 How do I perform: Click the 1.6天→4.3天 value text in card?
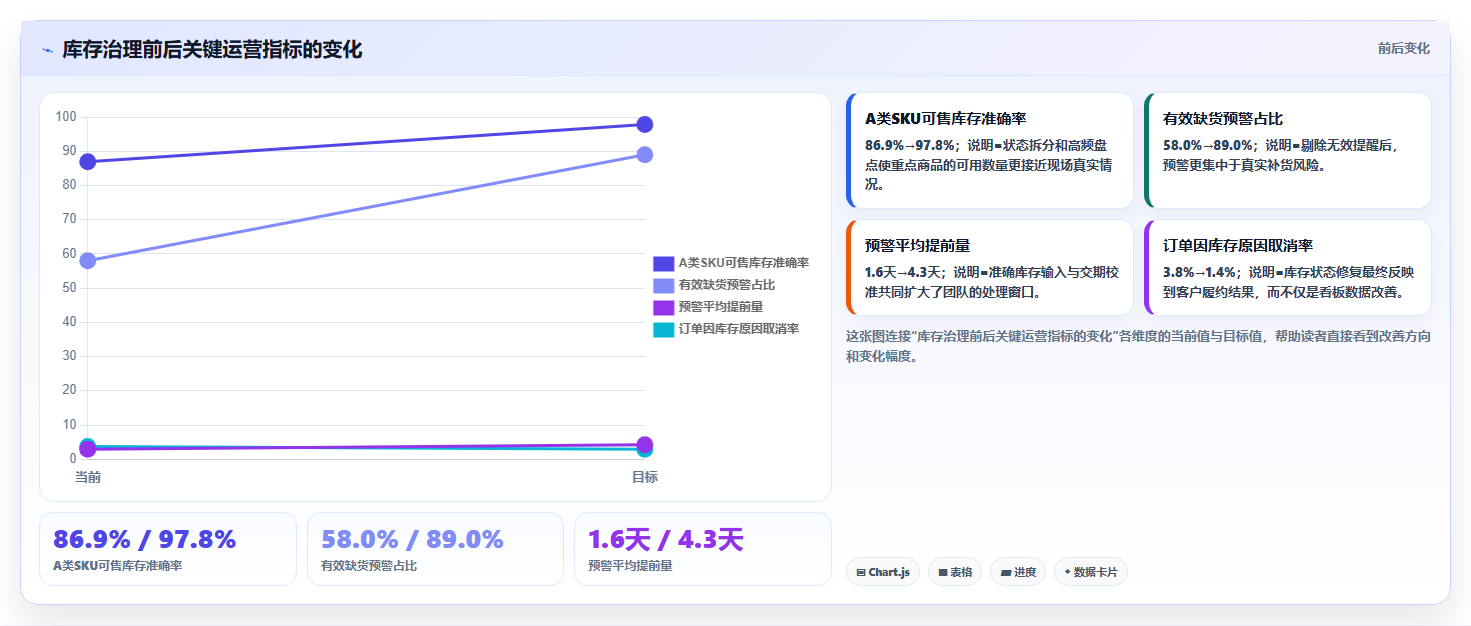905,272
